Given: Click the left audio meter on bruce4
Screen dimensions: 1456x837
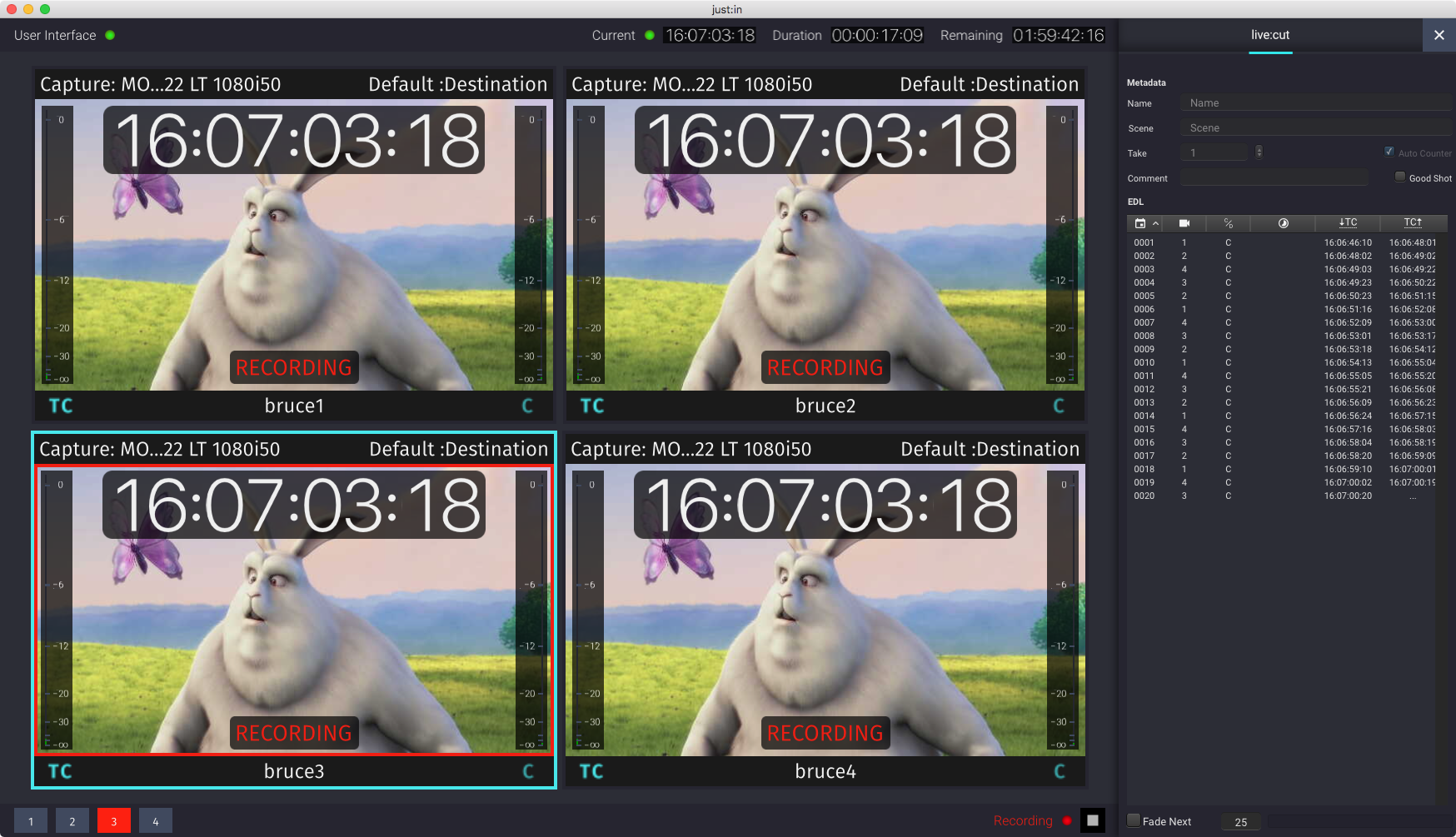Looking at the screenshot, I should 590,610.
